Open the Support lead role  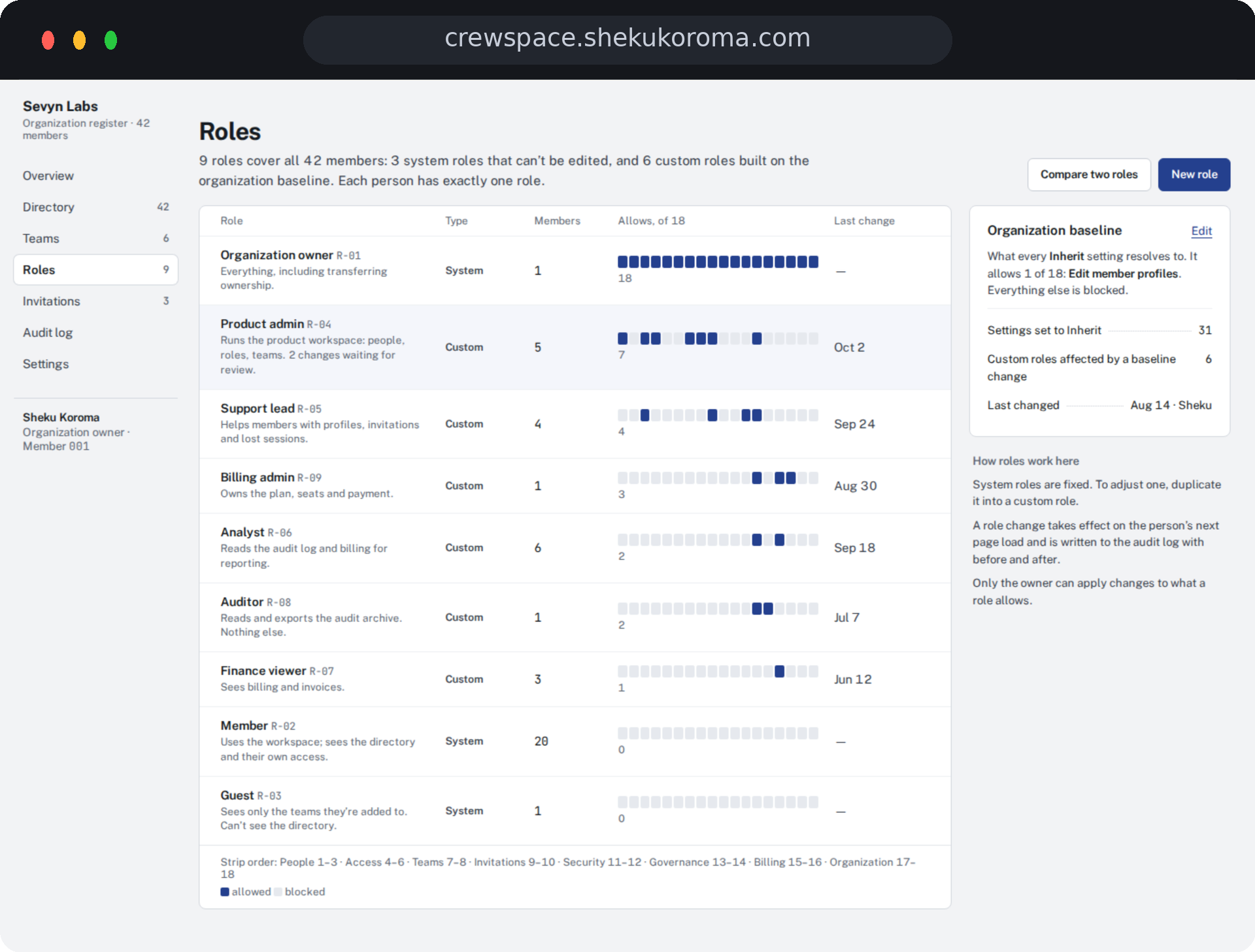coord(575,424)
